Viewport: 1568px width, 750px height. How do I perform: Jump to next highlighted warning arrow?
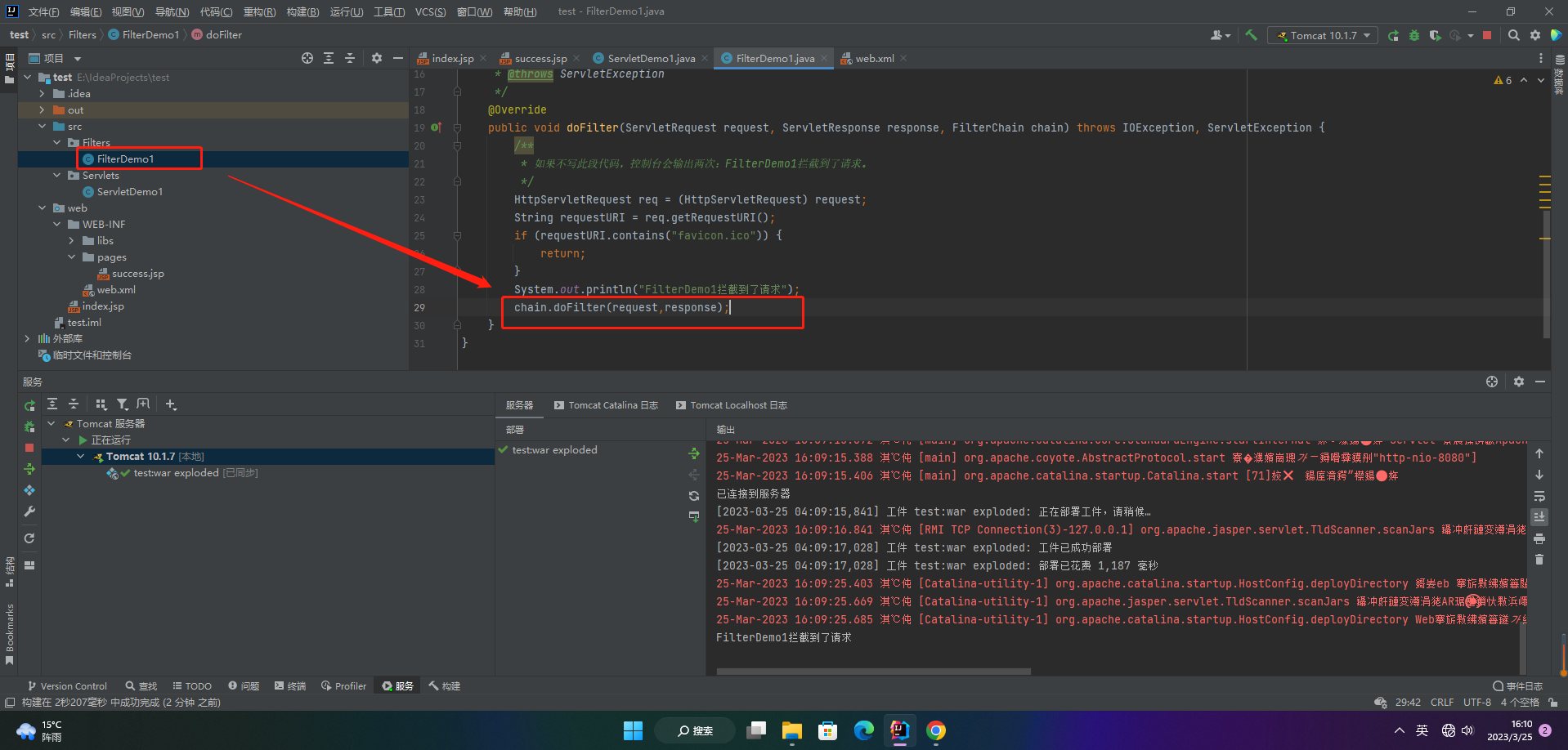click(x=1541, y=80)
